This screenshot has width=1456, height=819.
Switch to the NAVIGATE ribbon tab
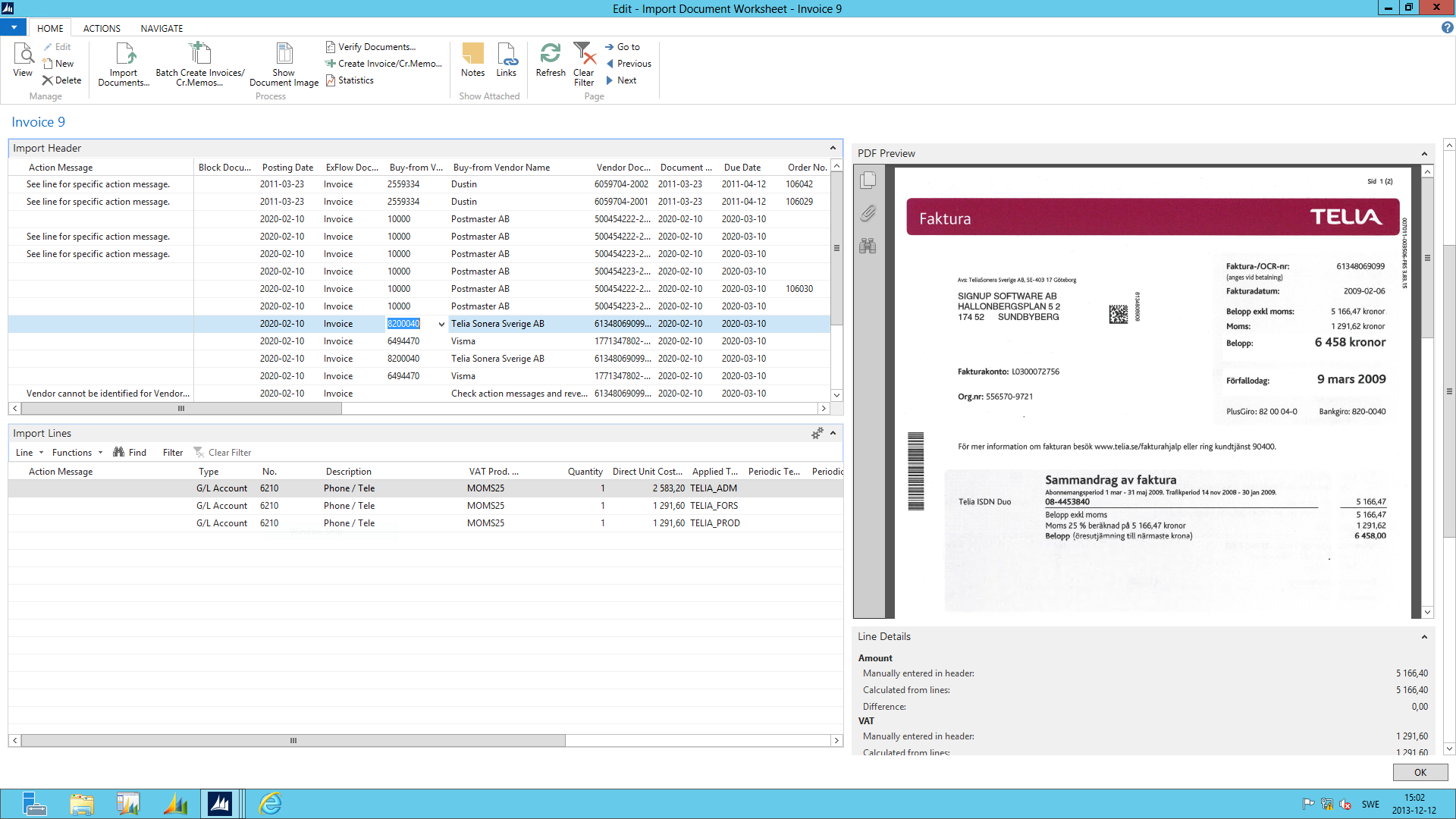pyautogui.click(x=162, y=28)
